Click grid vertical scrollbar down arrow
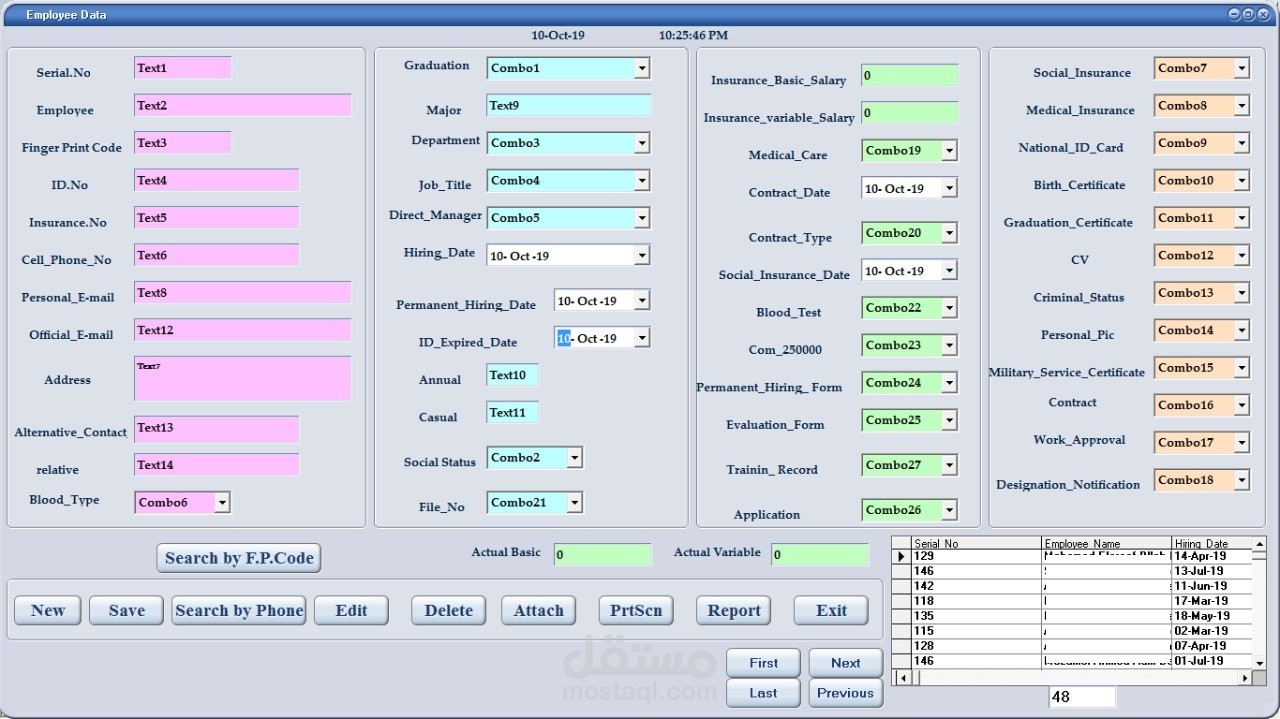1280x719 pixels. tap(1259, 662)
